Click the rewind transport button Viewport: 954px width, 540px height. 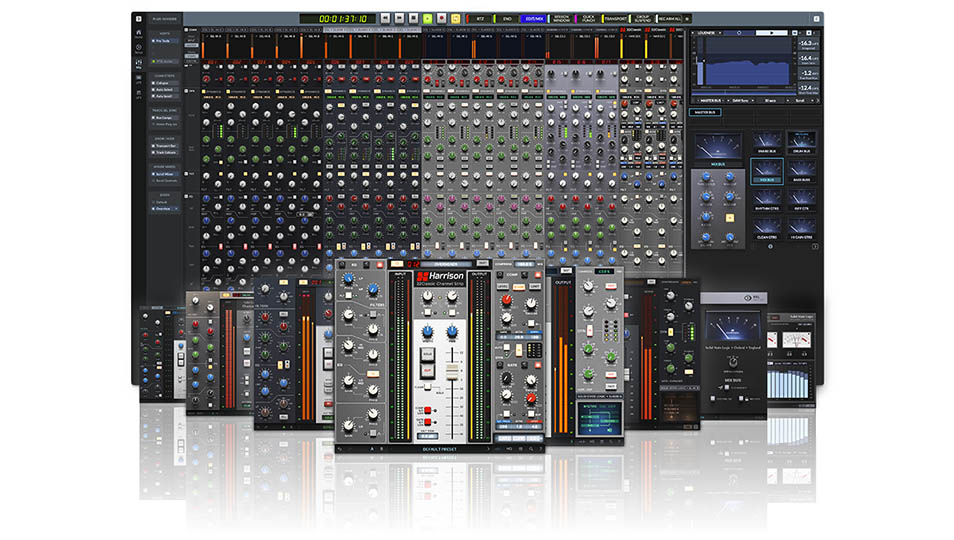tap(385, 19)
